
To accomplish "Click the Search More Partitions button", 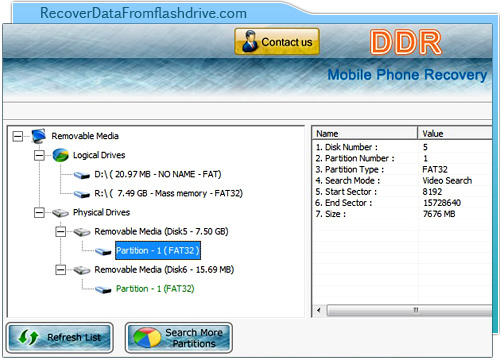I will [179, 338].
